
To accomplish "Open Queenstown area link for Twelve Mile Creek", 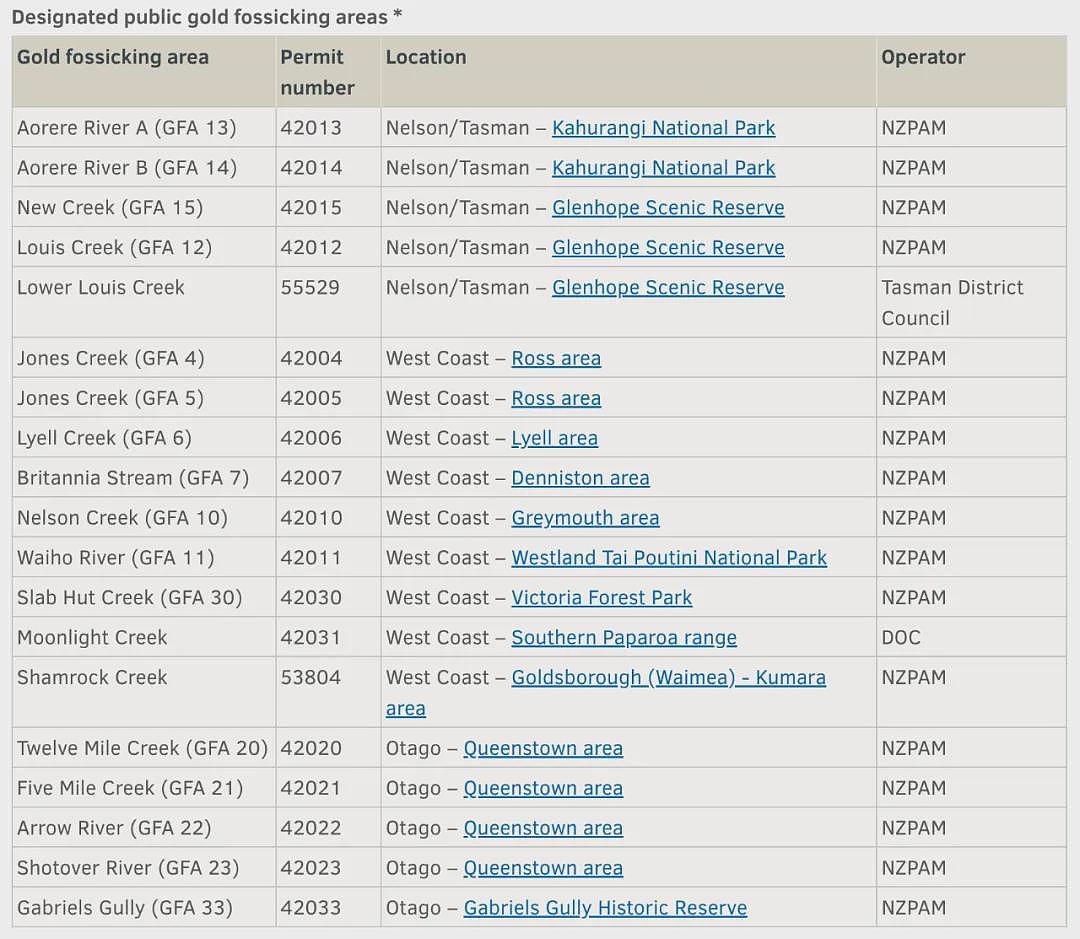I will 543,749.
